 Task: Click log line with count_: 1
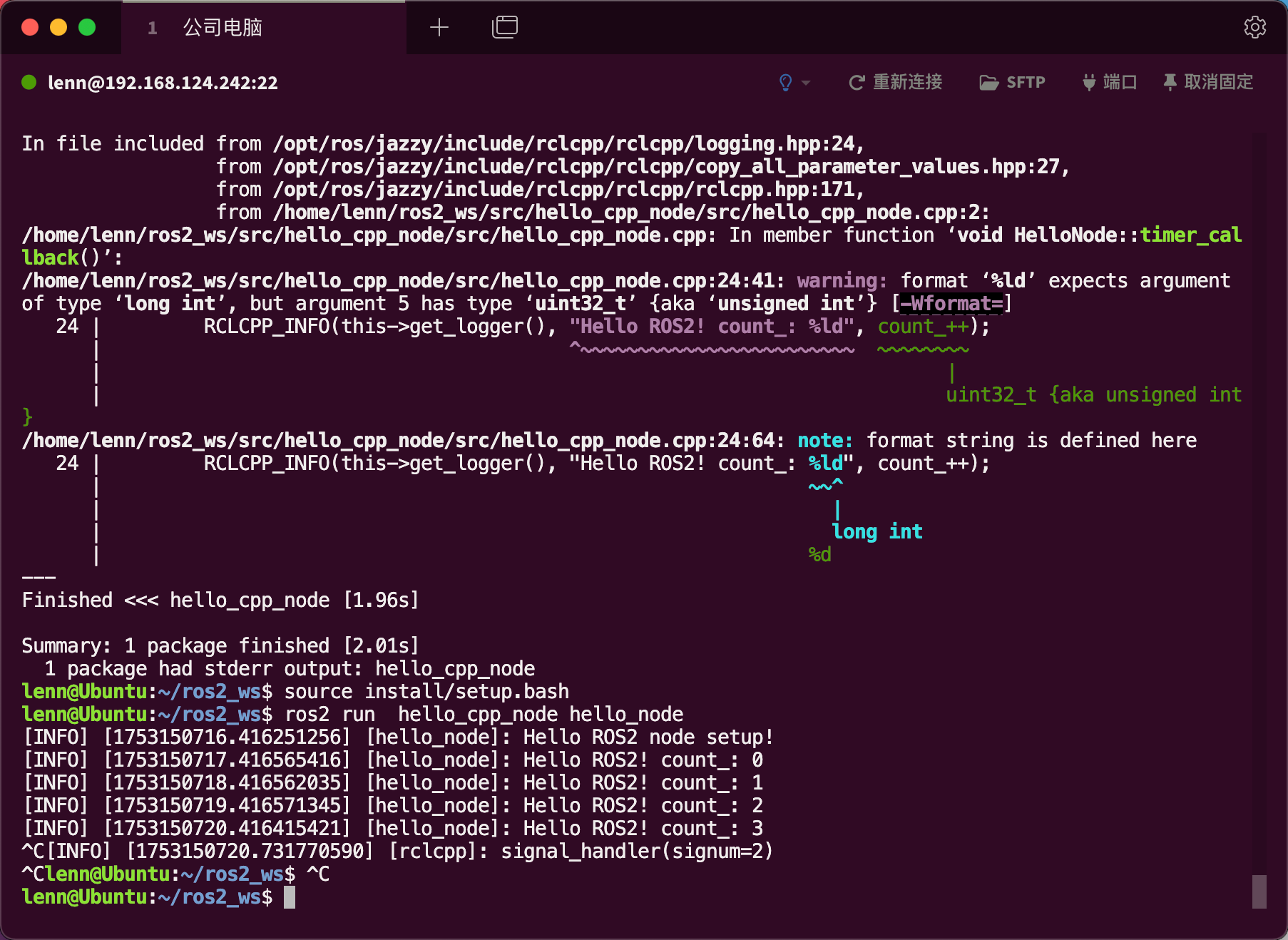pos(393,783)
